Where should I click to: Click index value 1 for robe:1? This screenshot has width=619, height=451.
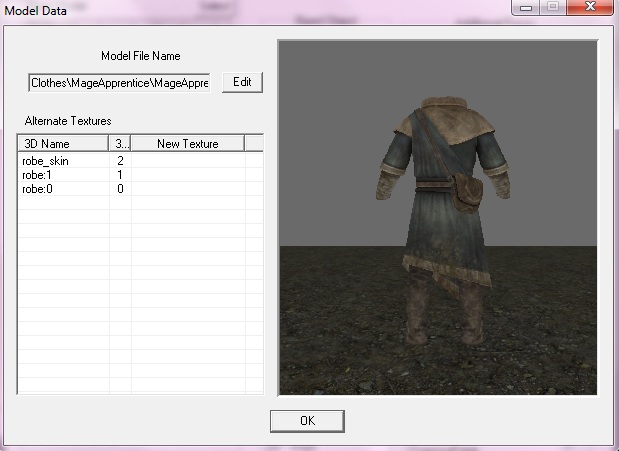tap(120, 175)
